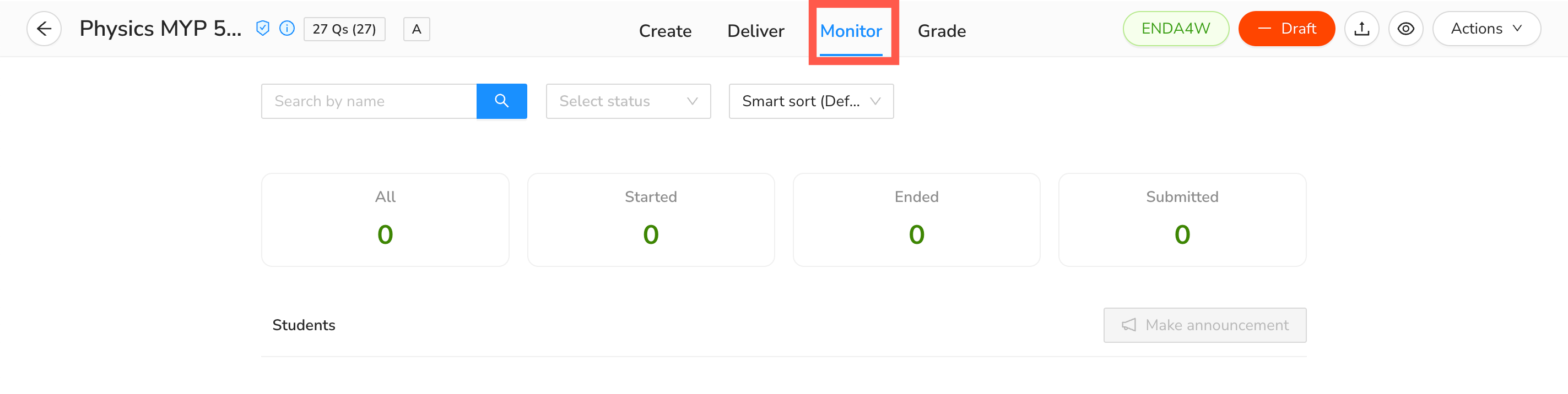Click the megaphone Make announcement button
Viewport: 1568px width, 394px height.
click(x=1204, y=325)
